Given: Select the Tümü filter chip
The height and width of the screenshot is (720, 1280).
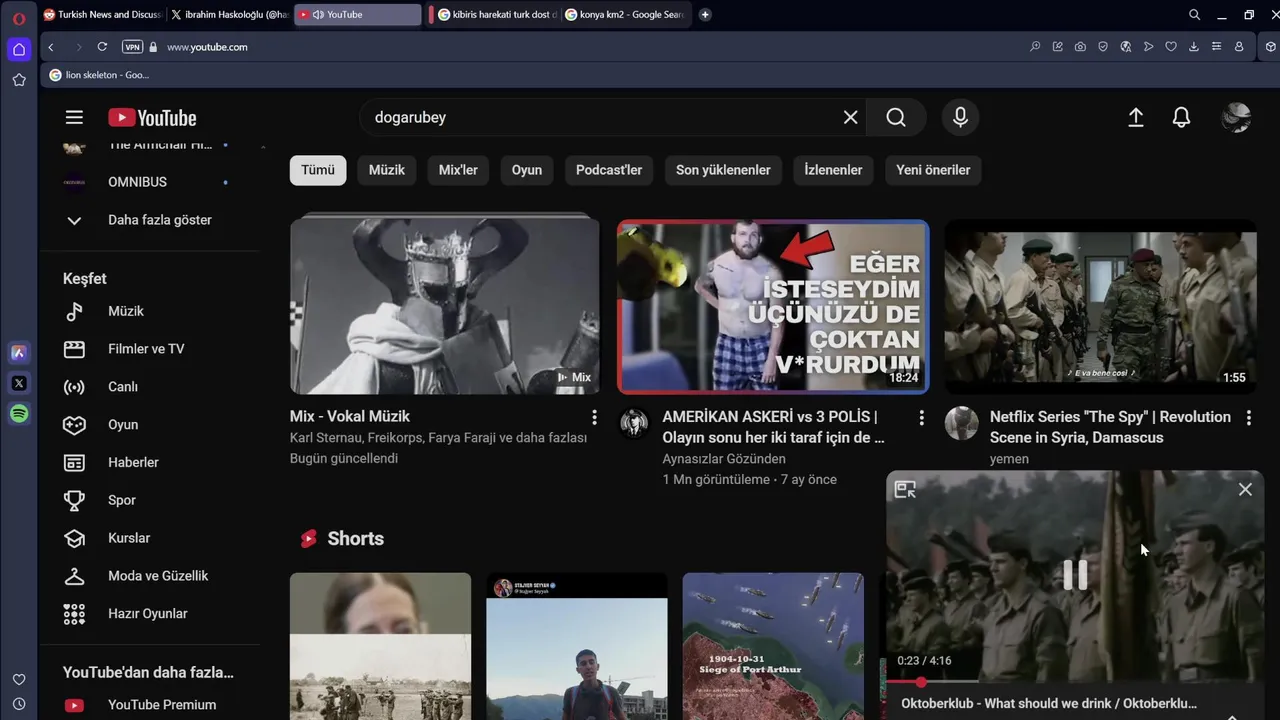Looking at the screenshot, I should click(x=318, y=170).
